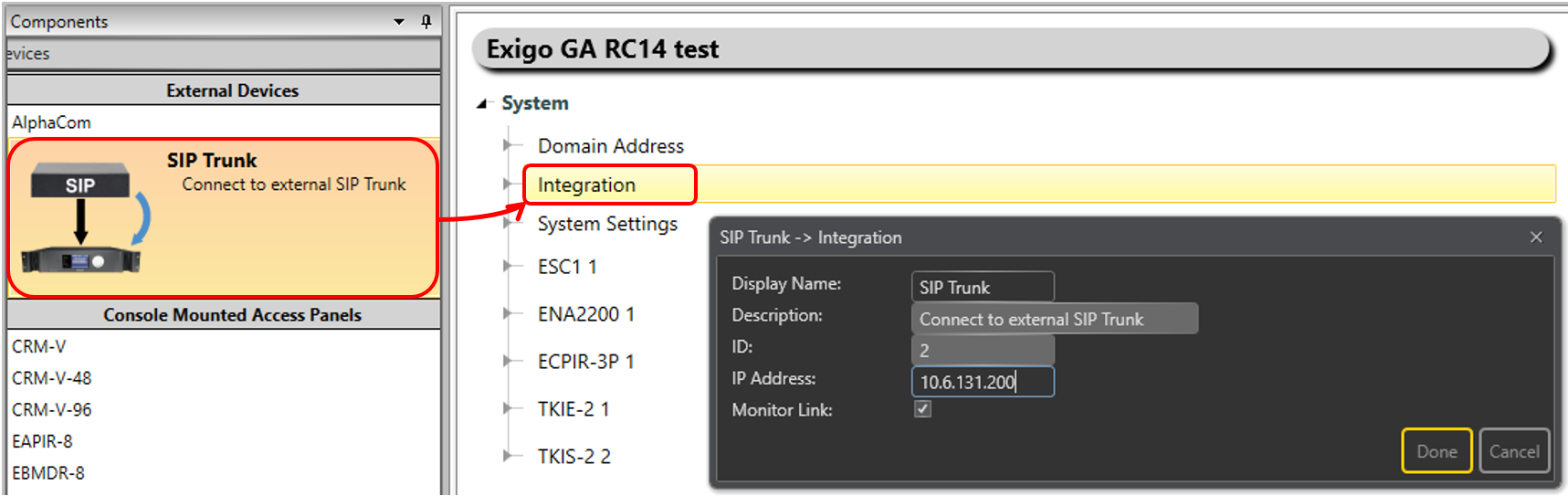The image size is (1568, 496).
Task: Click the IP Address input field
Action: click(x=982, y=382)
